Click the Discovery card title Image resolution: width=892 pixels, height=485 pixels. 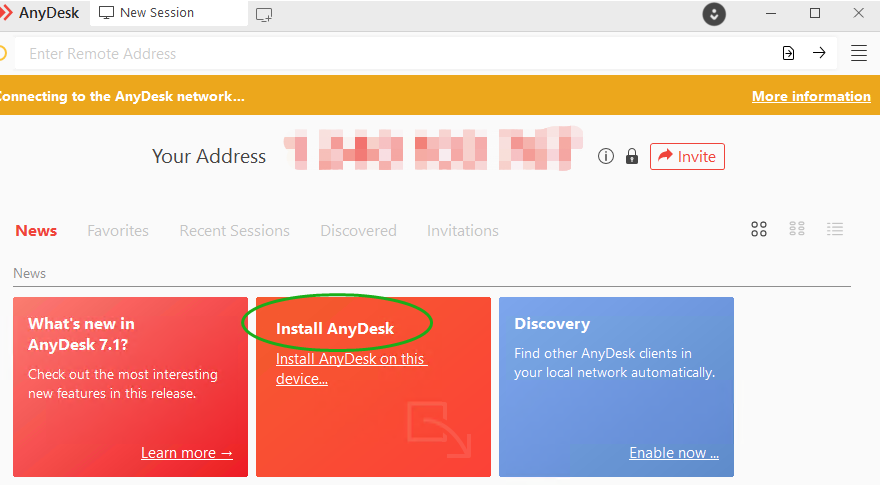[552, 324]
